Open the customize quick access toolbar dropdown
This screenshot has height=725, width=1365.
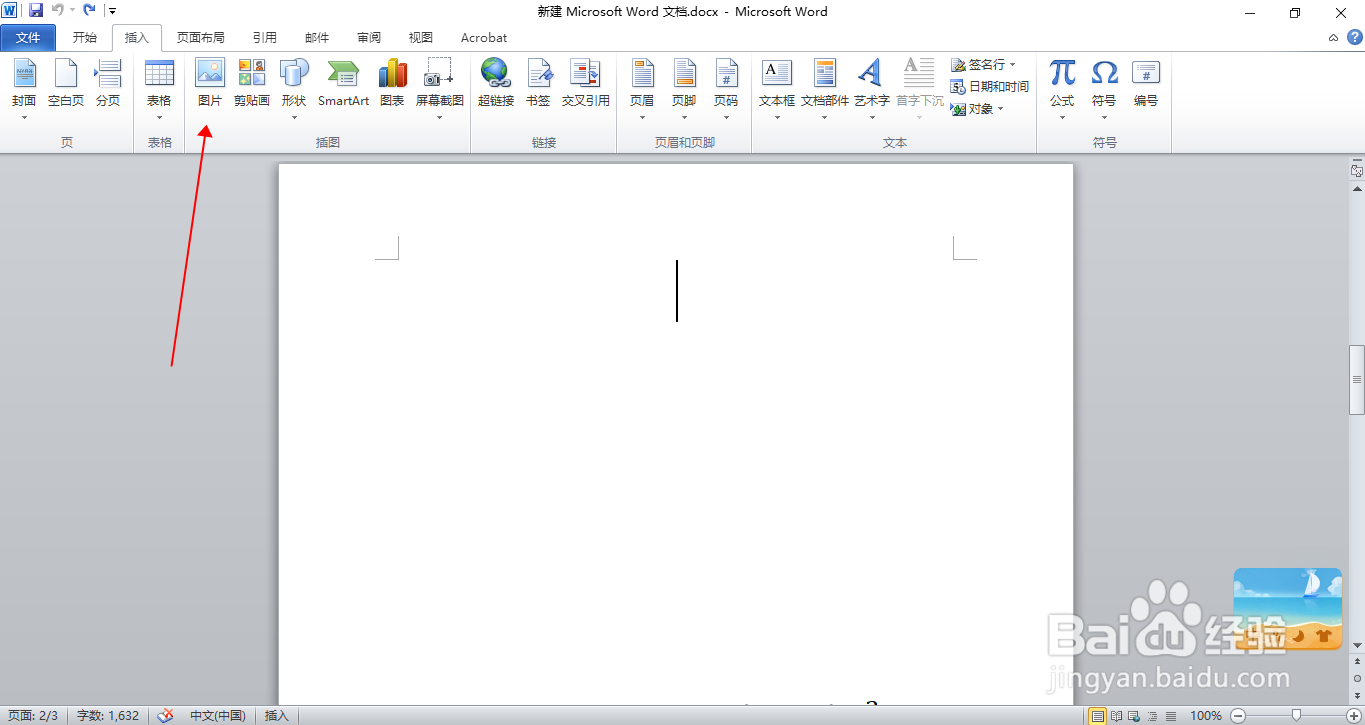(112, 11)
